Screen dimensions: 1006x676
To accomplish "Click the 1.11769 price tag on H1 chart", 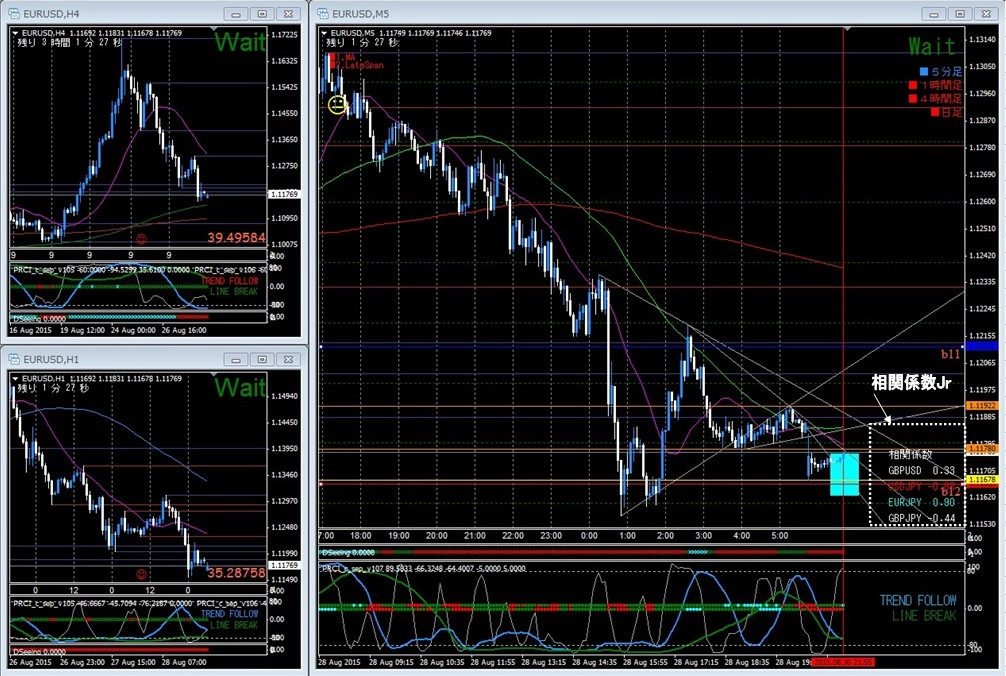I will pyautogui.click(x=284, y=565).
